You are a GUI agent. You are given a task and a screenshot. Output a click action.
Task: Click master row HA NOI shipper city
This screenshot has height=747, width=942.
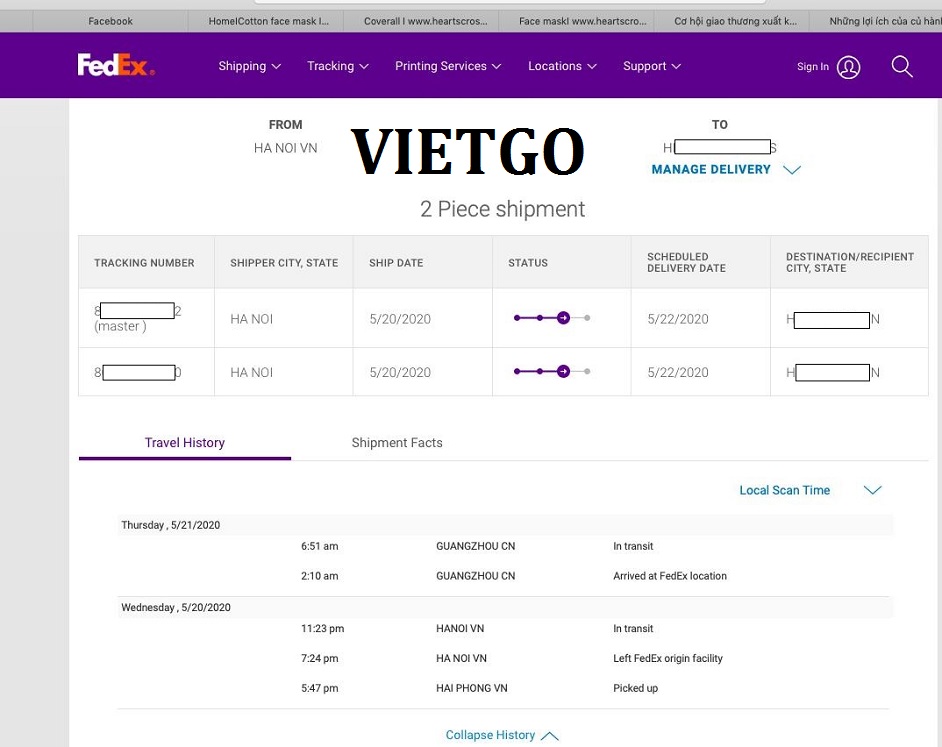point(252,319)
